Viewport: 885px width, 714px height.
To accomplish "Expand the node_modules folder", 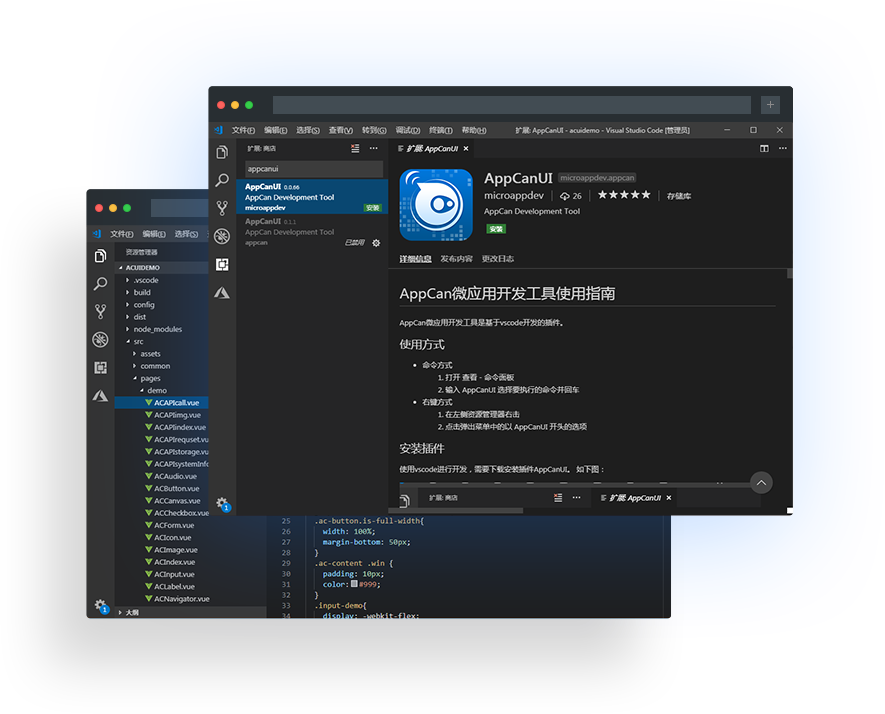I will [x=128, y=329].
